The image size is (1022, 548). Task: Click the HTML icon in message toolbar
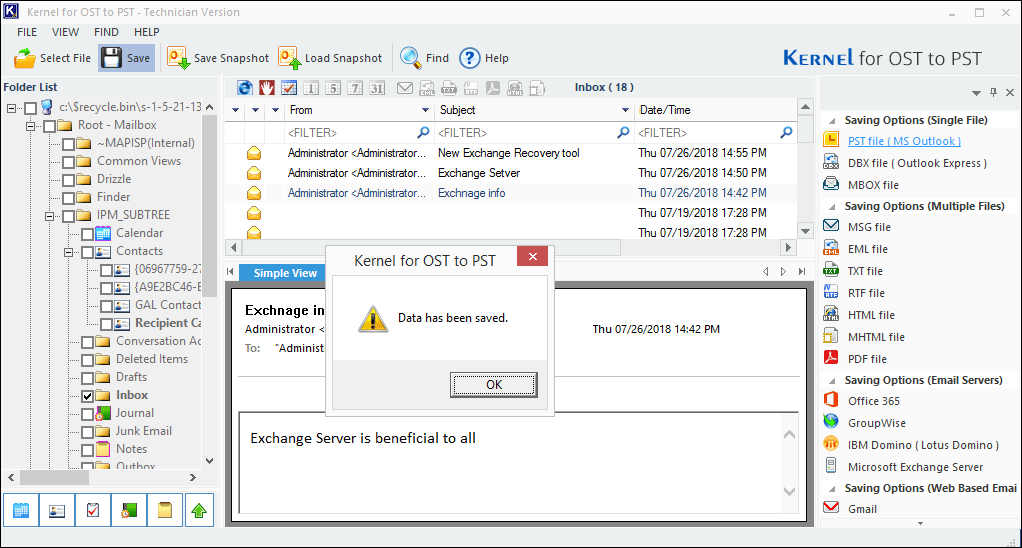point(515,88)
